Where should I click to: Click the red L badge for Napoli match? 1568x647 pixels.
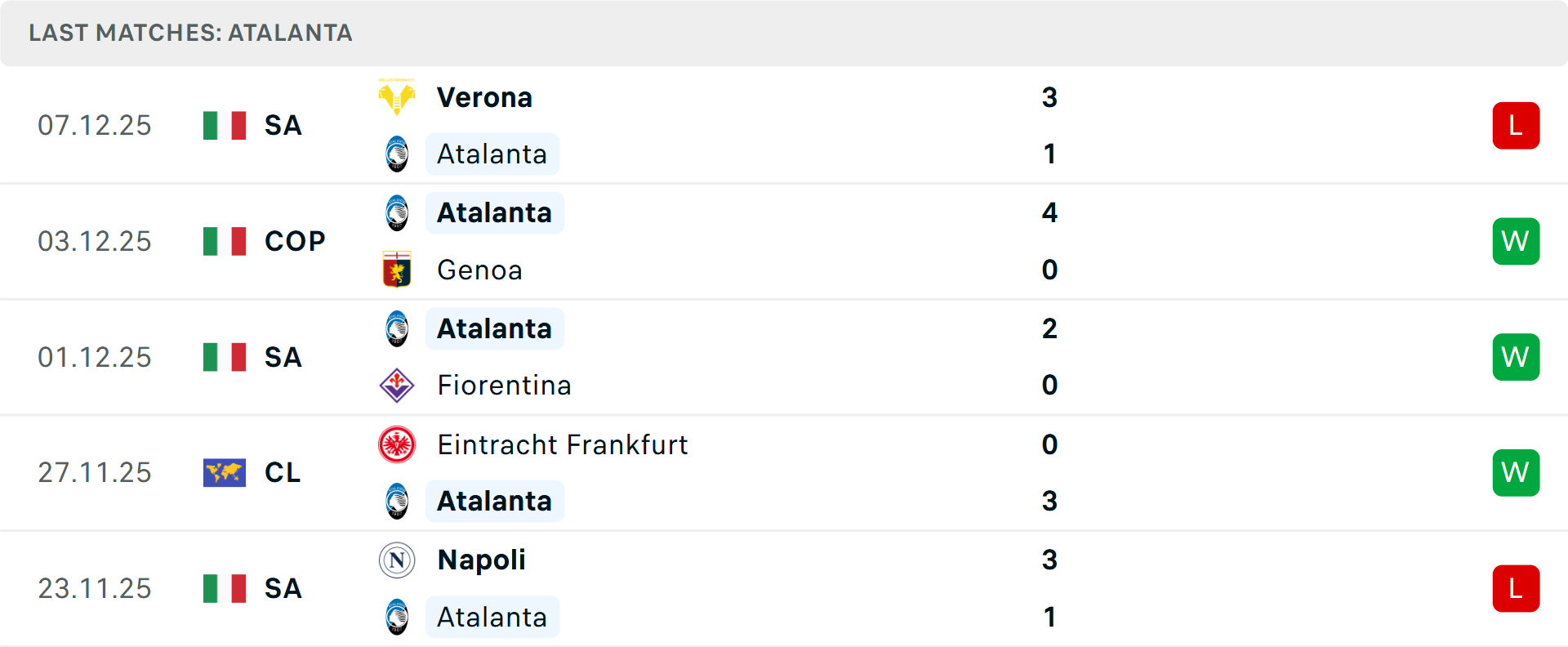[x=1516, y=588]
